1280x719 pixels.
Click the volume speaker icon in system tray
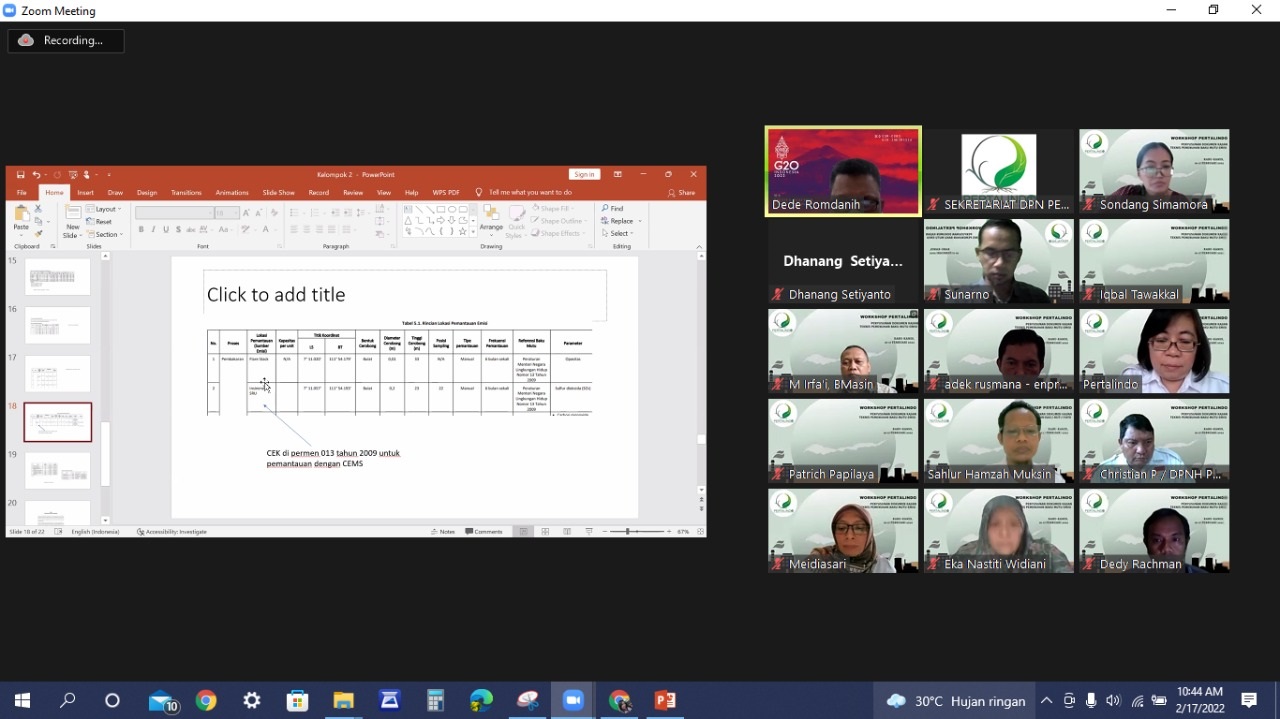[1113, 701]
